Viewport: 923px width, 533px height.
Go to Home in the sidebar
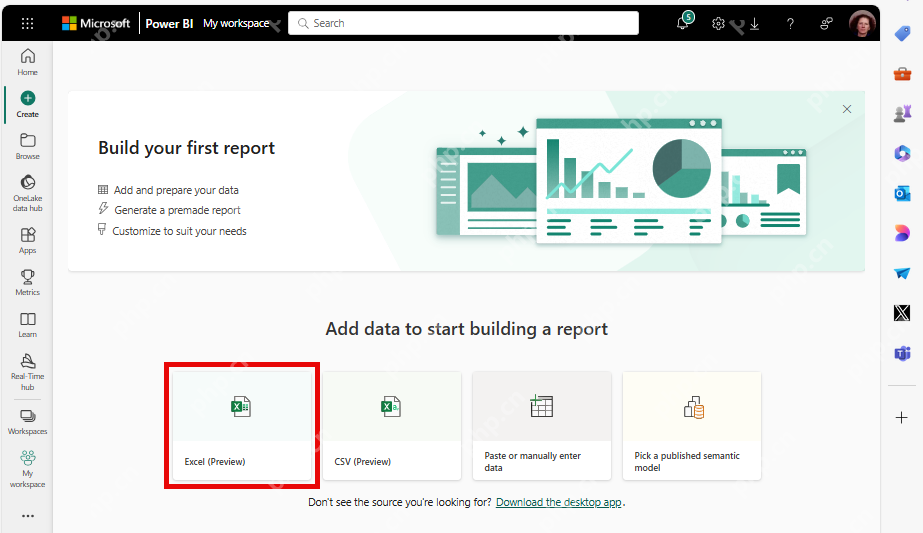point(27,62)
